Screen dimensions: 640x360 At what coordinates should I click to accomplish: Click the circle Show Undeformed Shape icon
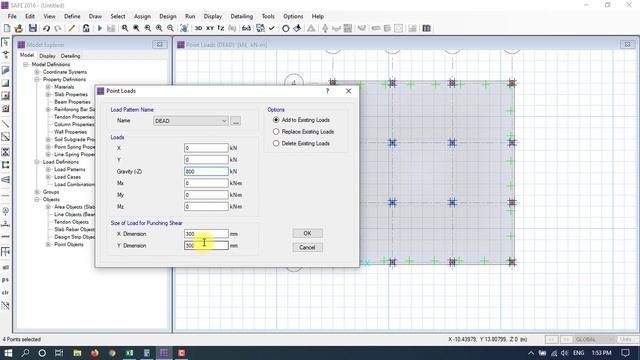coord(286,28)
